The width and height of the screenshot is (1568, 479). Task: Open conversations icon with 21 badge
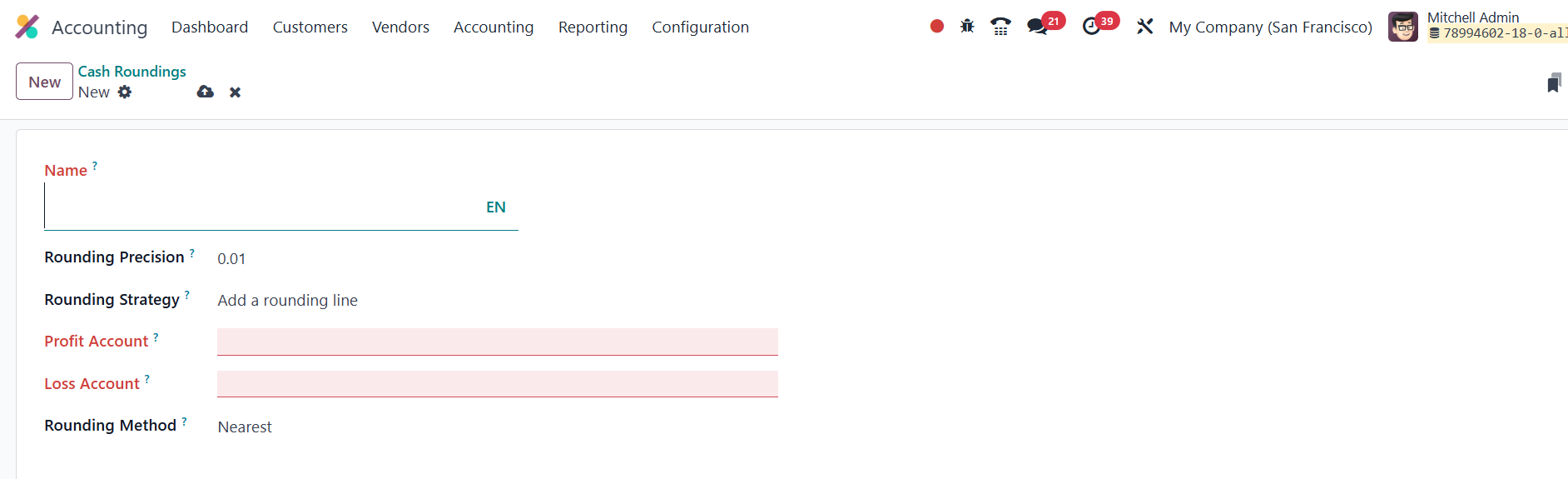(x=1037, y=27)
